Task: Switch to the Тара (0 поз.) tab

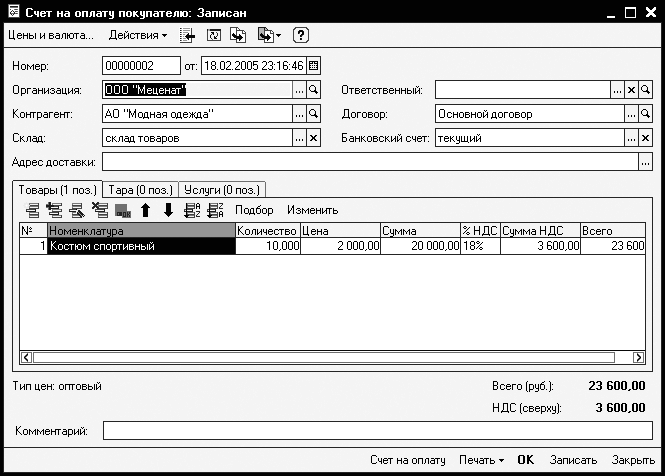Action: coord(140,190)
